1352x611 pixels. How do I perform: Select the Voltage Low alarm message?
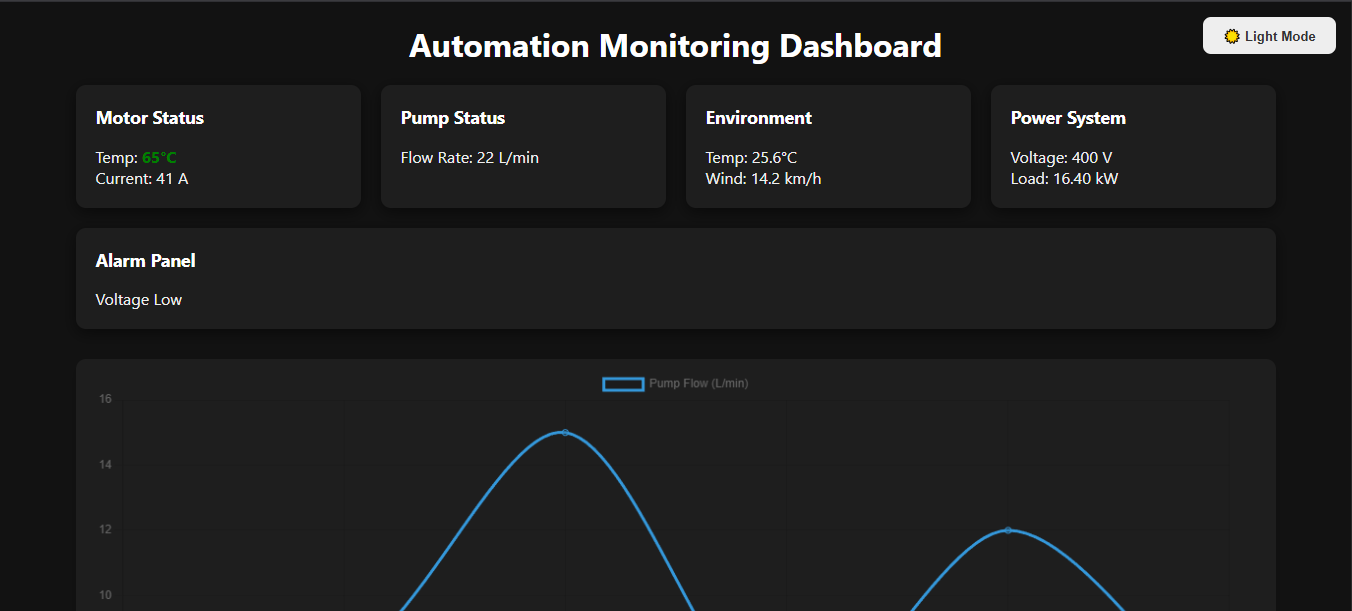(x=138, y=299)
